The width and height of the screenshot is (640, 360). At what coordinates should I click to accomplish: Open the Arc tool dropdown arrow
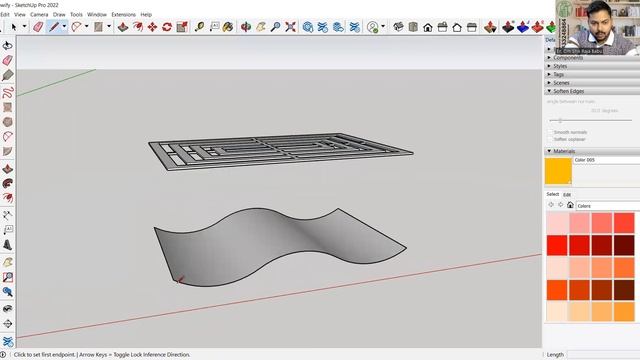point(87,27)
